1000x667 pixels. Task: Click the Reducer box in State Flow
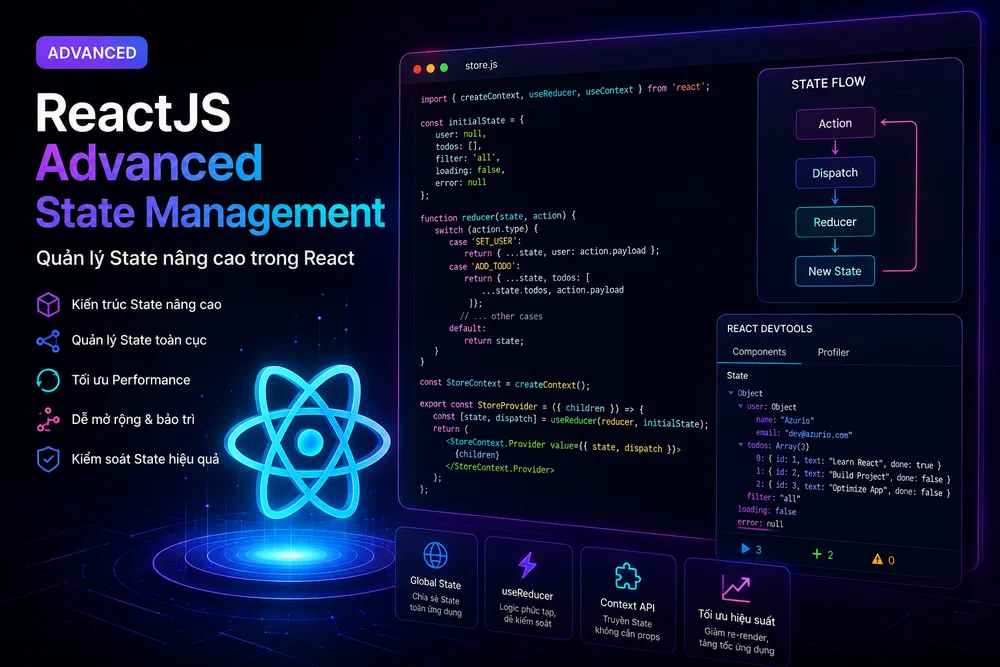click(835, 222)
